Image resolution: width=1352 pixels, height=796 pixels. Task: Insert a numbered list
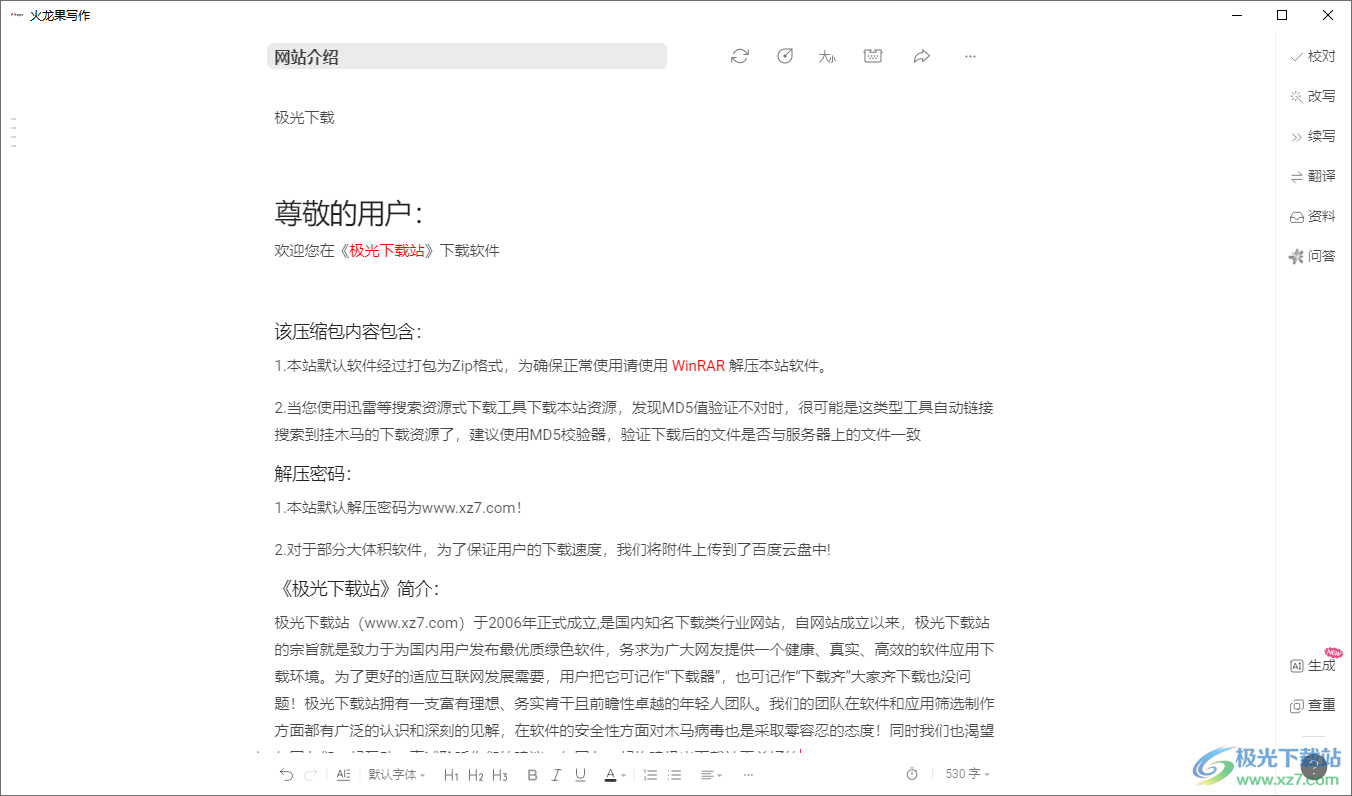650,775
